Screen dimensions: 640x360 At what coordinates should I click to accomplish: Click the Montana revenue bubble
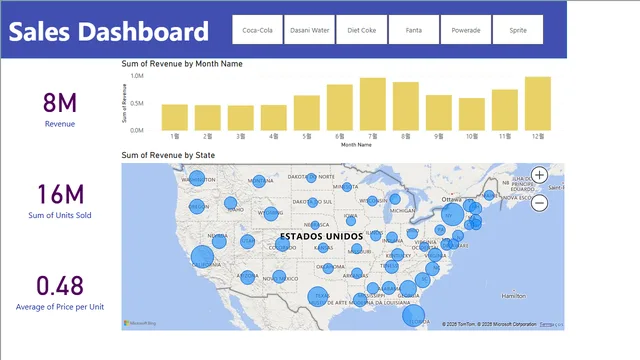point(259,181)
